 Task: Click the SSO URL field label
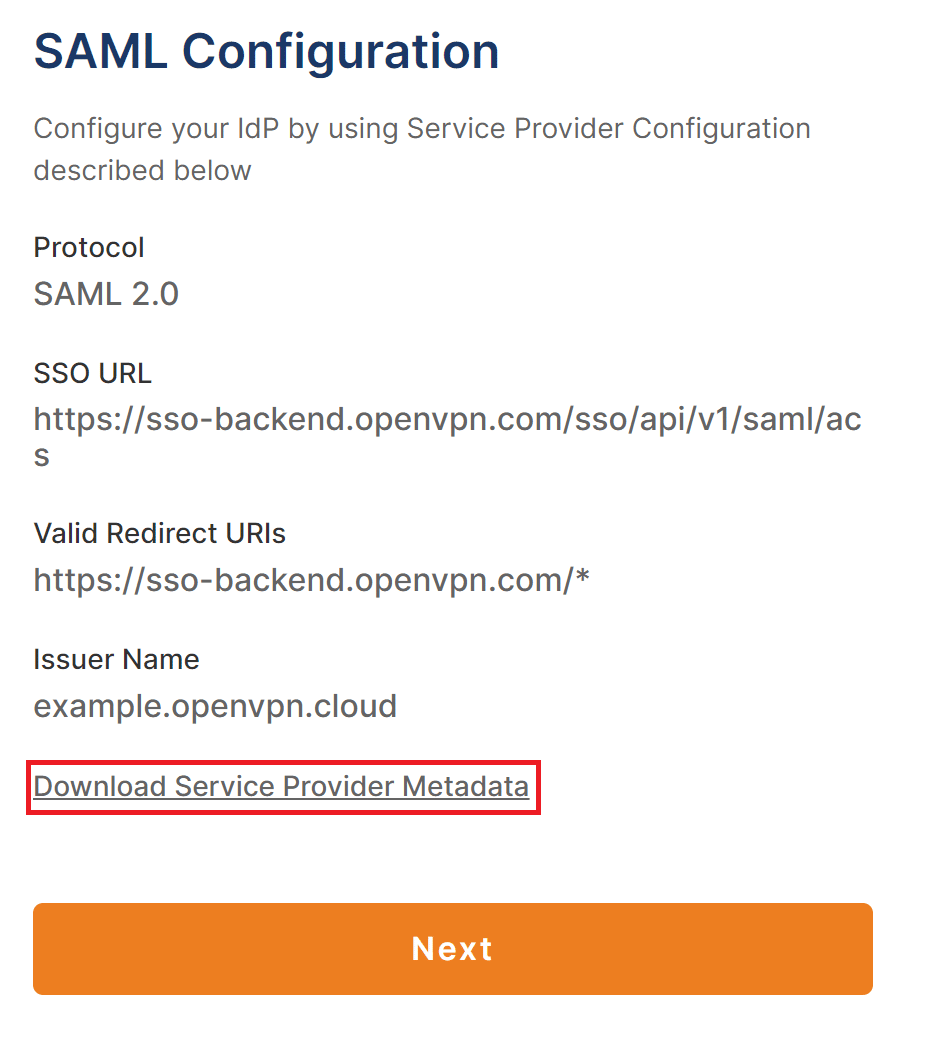click(93, 373)
